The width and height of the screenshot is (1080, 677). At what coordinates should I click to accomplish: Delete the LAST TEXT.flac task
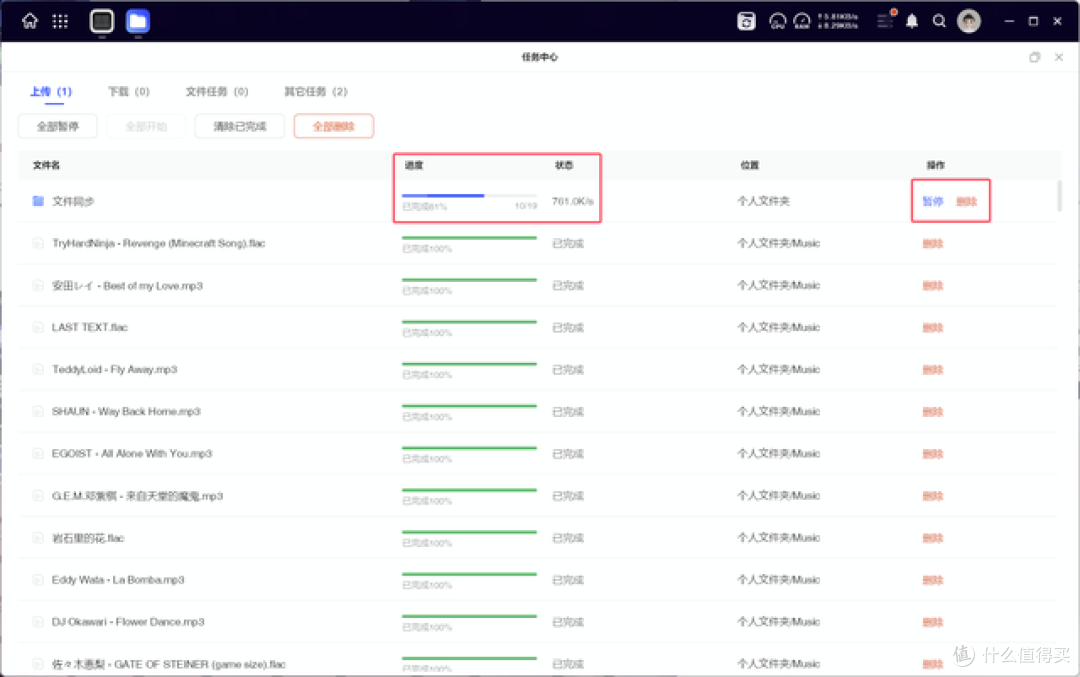point(933,327)
